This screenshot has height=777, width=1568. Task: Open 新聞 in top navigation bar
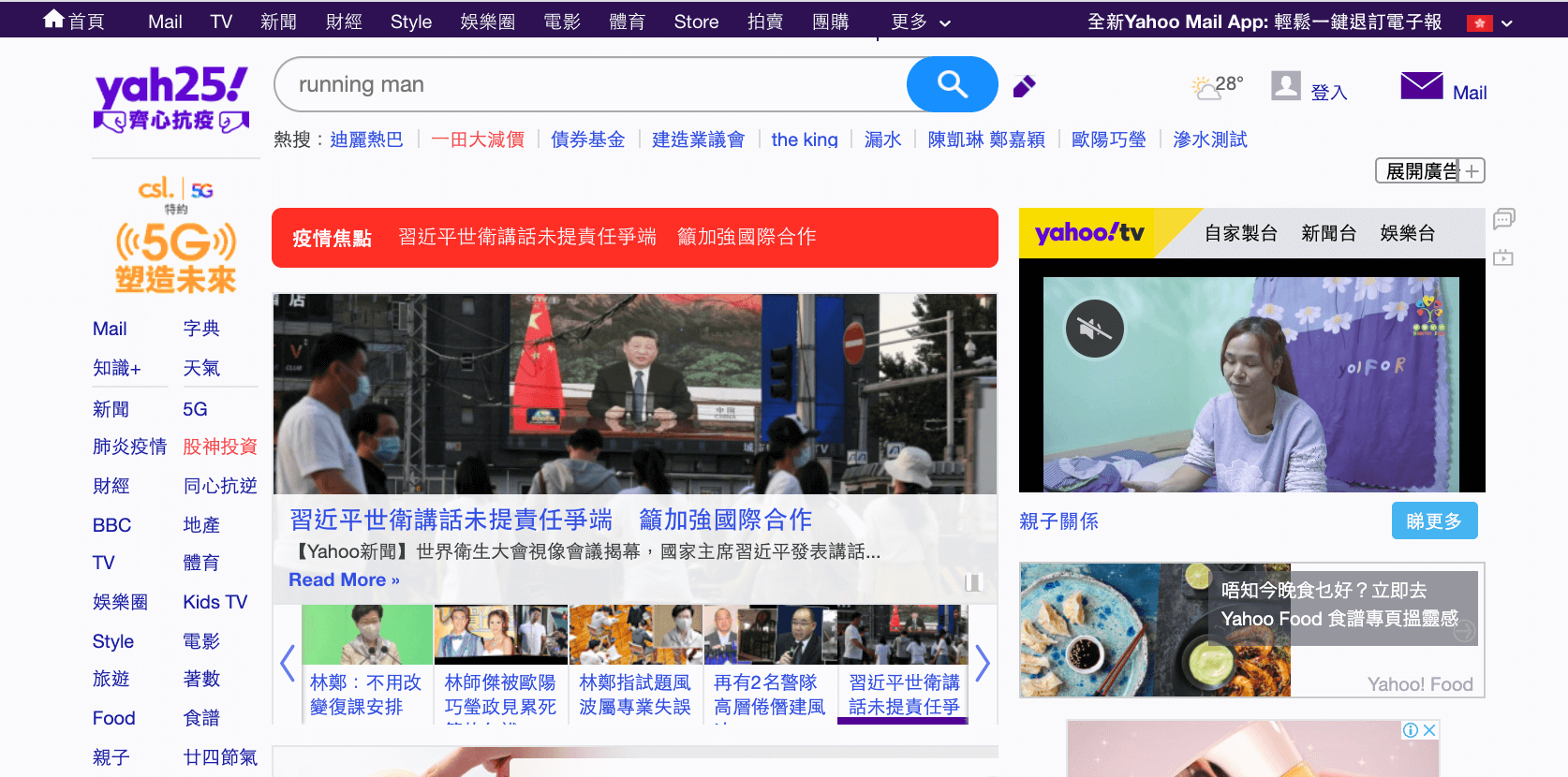pyautogui.click(x=278, y=22)
